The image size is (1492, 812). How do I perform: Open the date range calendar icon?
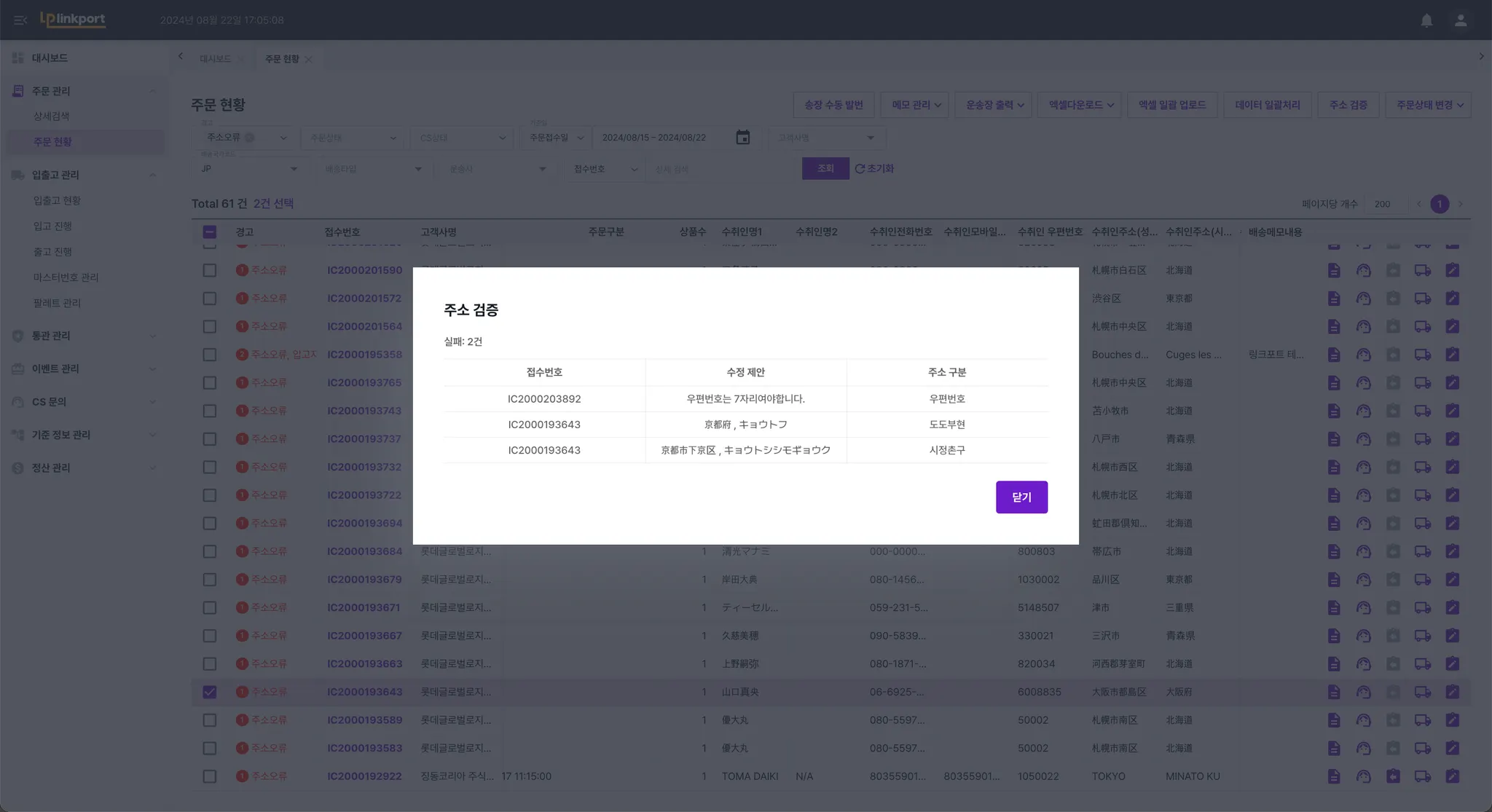click(x=742, y=138)
